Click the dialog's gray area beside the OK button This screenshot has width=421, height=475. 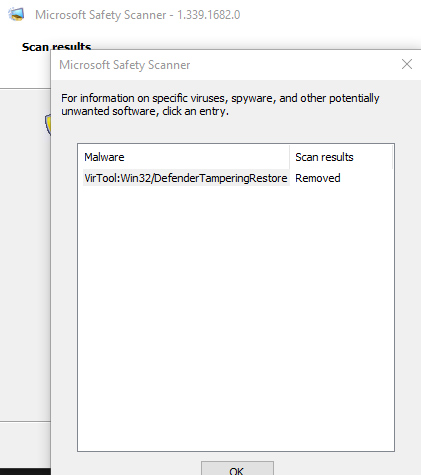[333, 465]
